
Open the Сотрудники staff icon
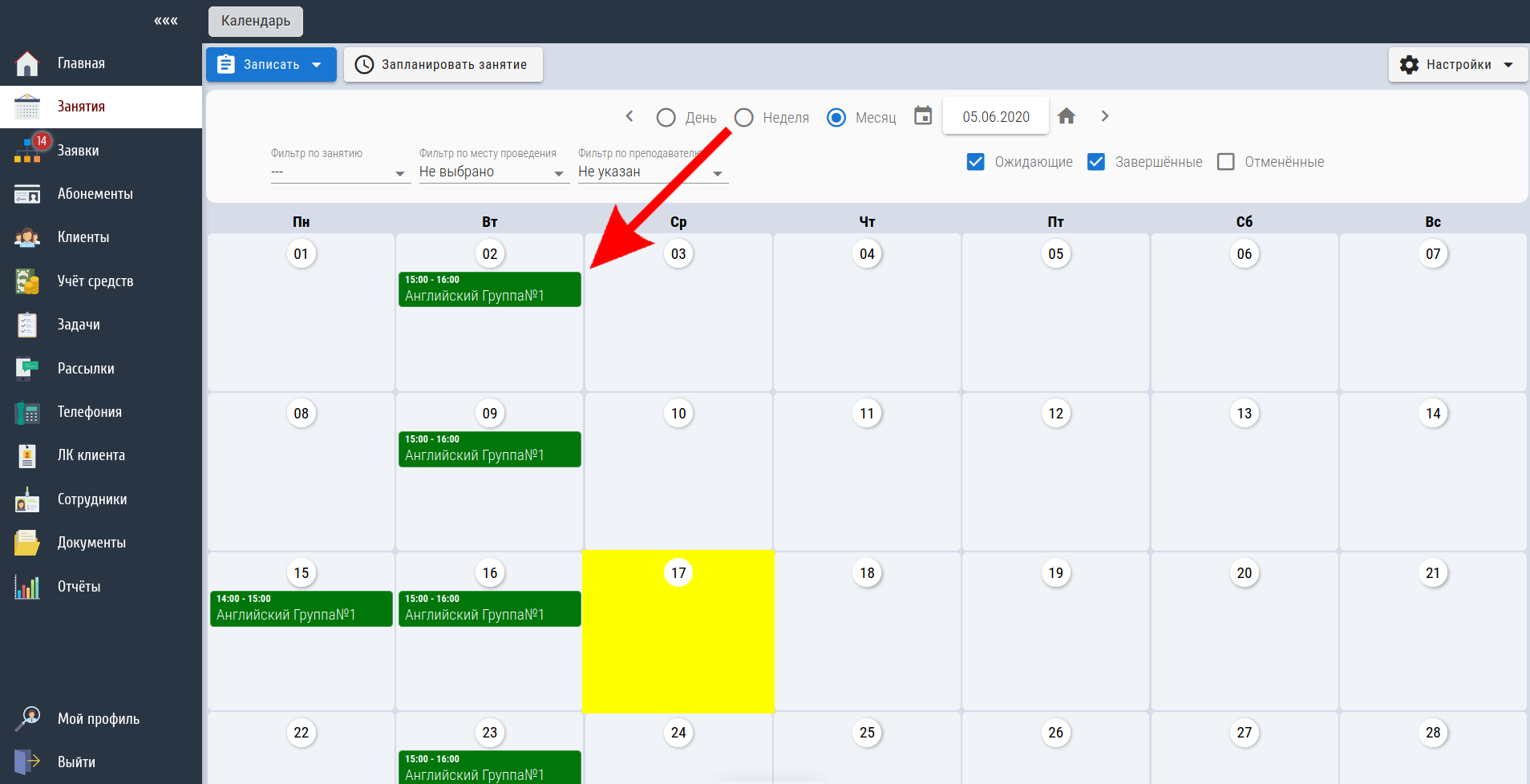coord(27,499)
